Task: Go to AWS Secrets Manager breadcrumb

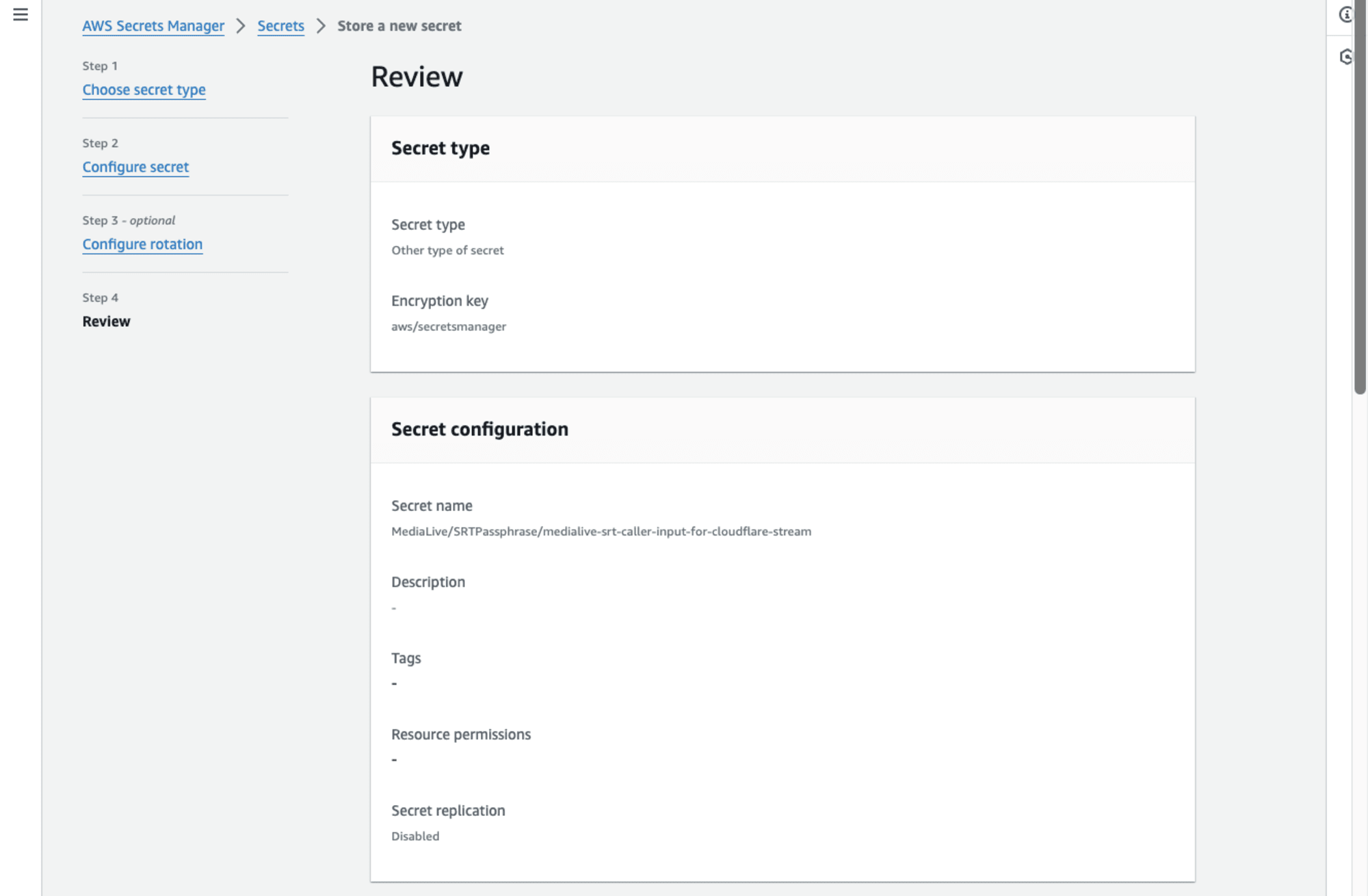Action: pos(153,26)
